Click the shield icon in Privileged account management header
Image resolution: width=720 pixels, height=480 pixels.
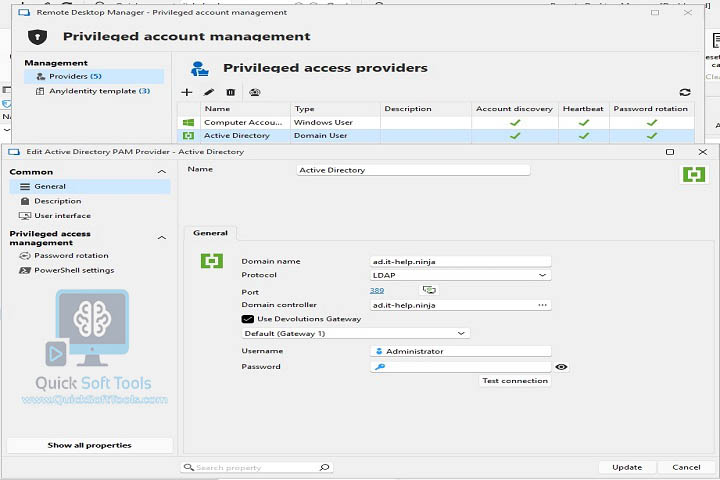pyautogui.click(x=37, y=36)
